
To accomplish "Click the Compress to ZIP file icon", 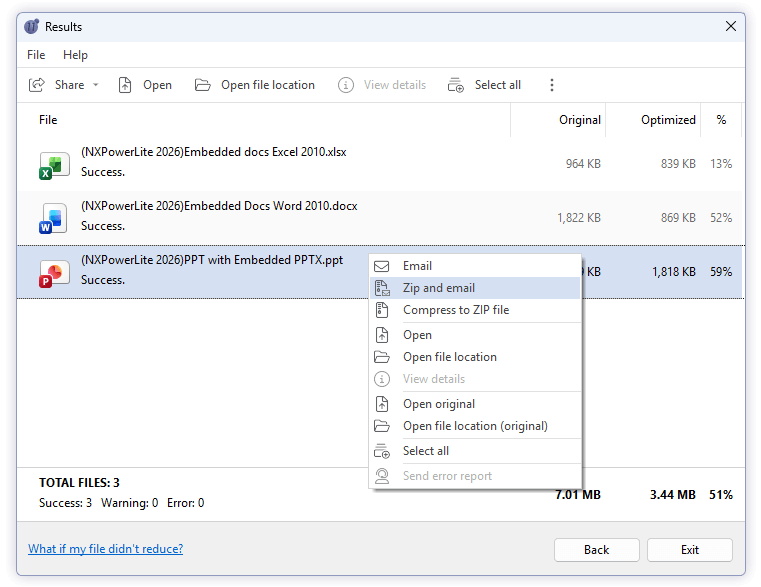I will [382, 310].
